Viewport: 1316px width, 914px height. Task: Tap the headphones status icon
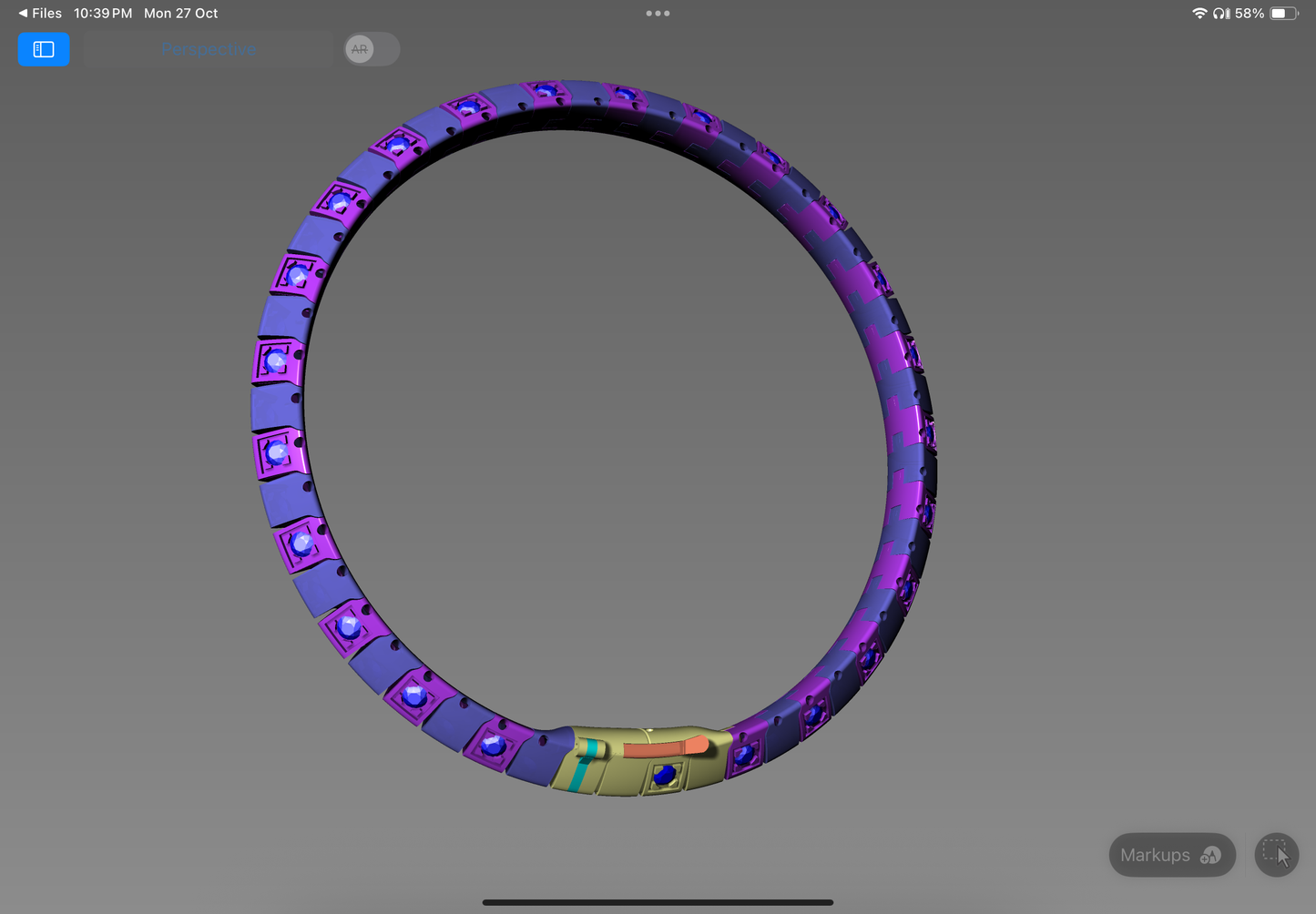pyautogui.click(x=1219, y=13)
